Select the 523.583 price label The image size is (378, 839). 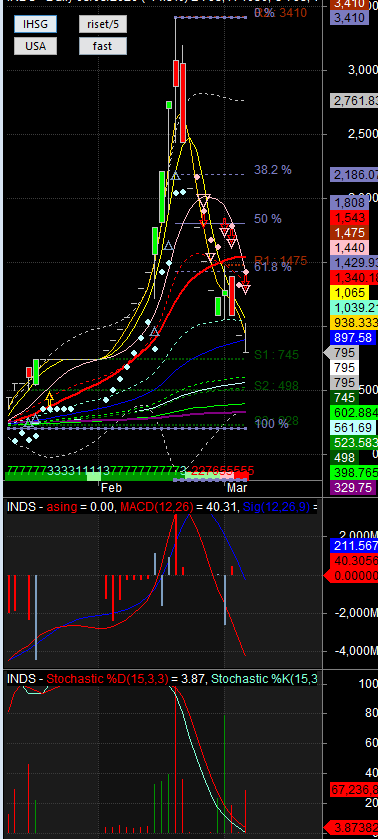click(354, 443)
